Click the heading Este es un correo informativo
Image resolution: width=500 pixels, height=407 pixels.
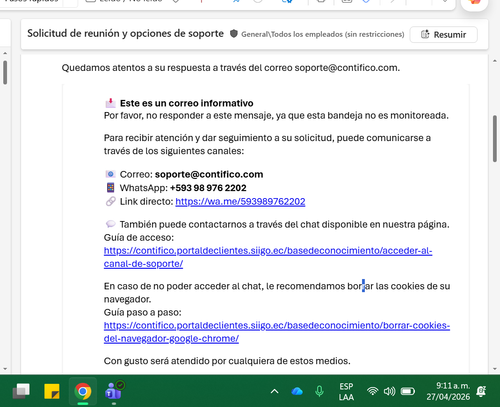click(187, 103)
